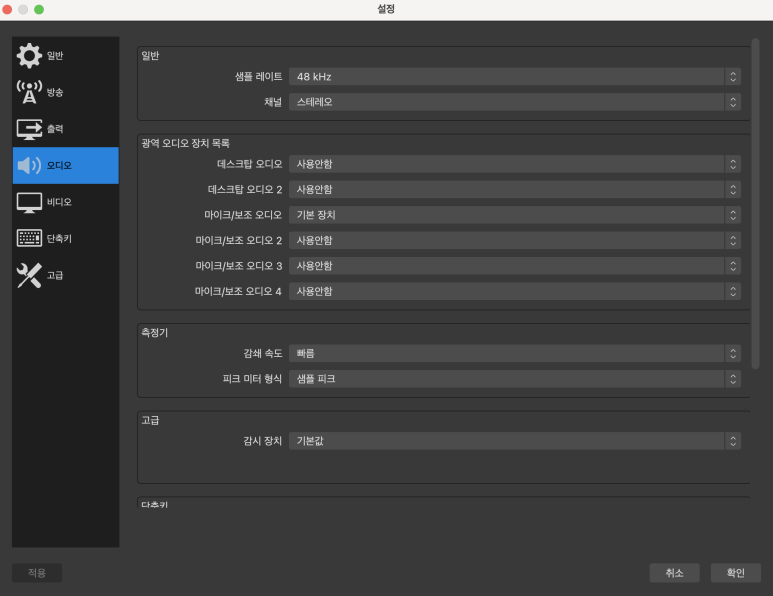Click the stepper arrows on the 채널 field
The height and width of the screenshot is (596, 773).
(733, 102)
